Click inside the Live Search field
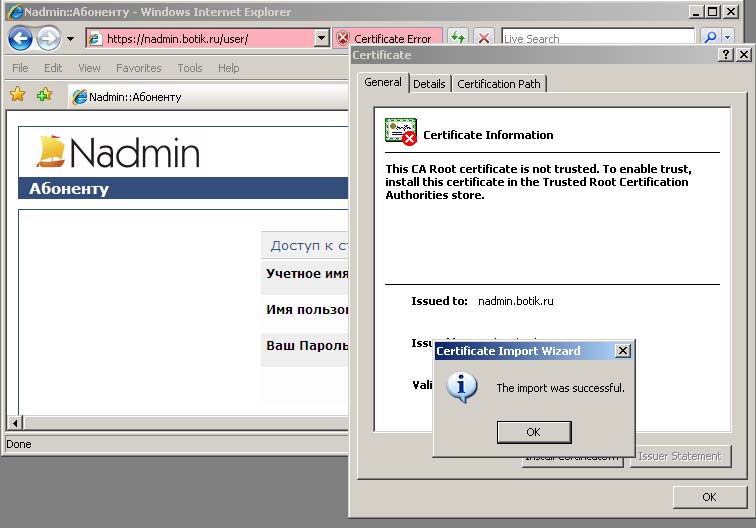Image resolution: width=756 pixels, height=528 pixels. (x=597, y=39)
